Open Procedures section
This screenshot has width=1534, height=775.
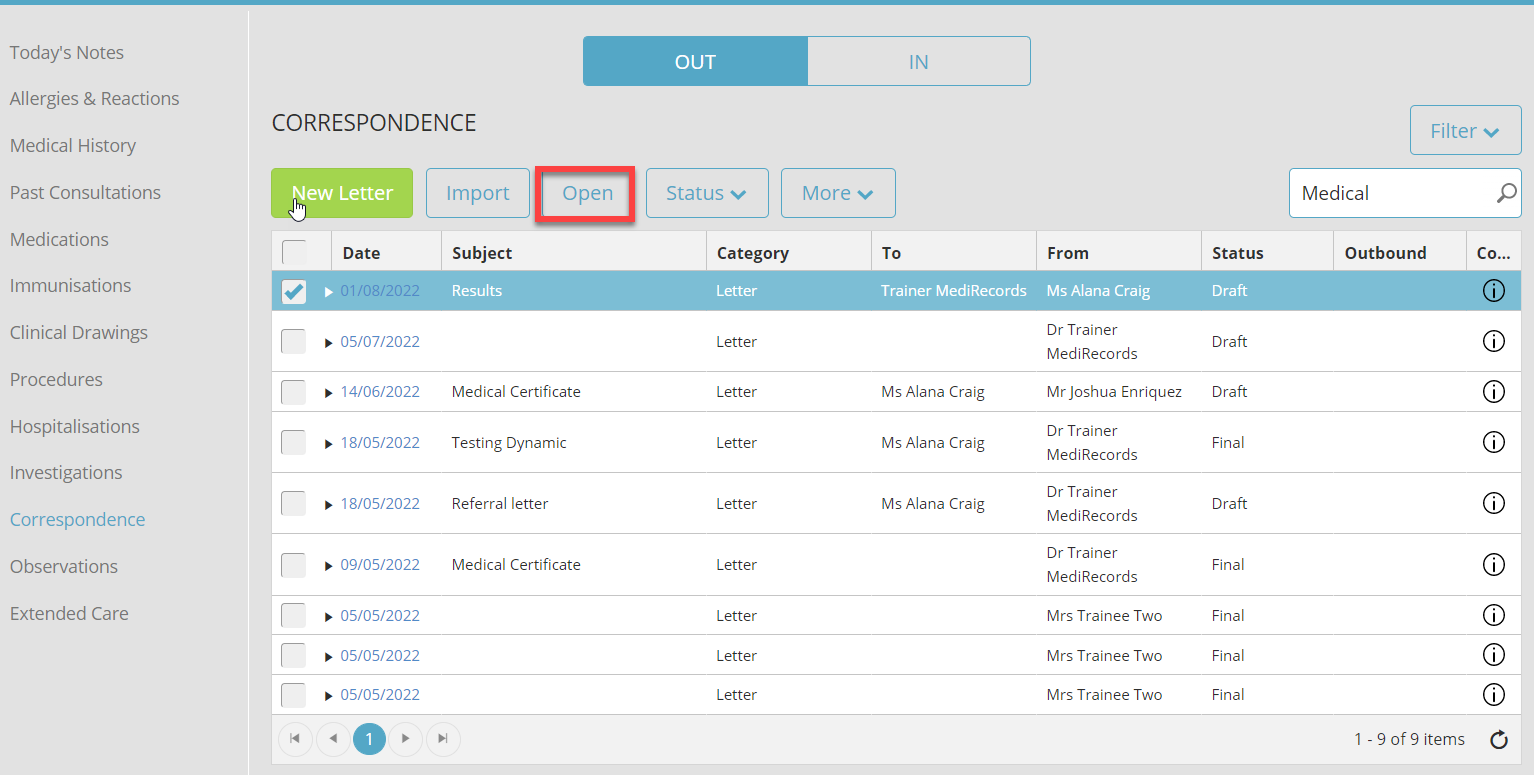click(x=56, y=379)
